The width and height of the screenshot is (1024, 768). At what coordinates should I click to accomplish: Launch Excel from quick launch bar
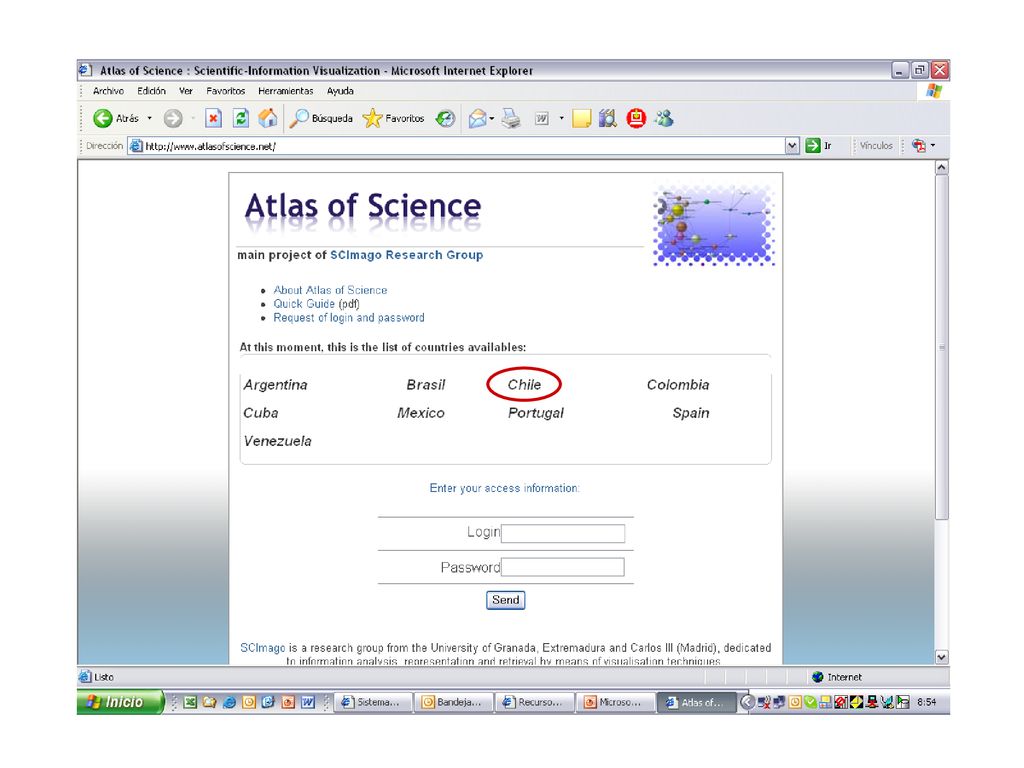(x=190, y=702)
